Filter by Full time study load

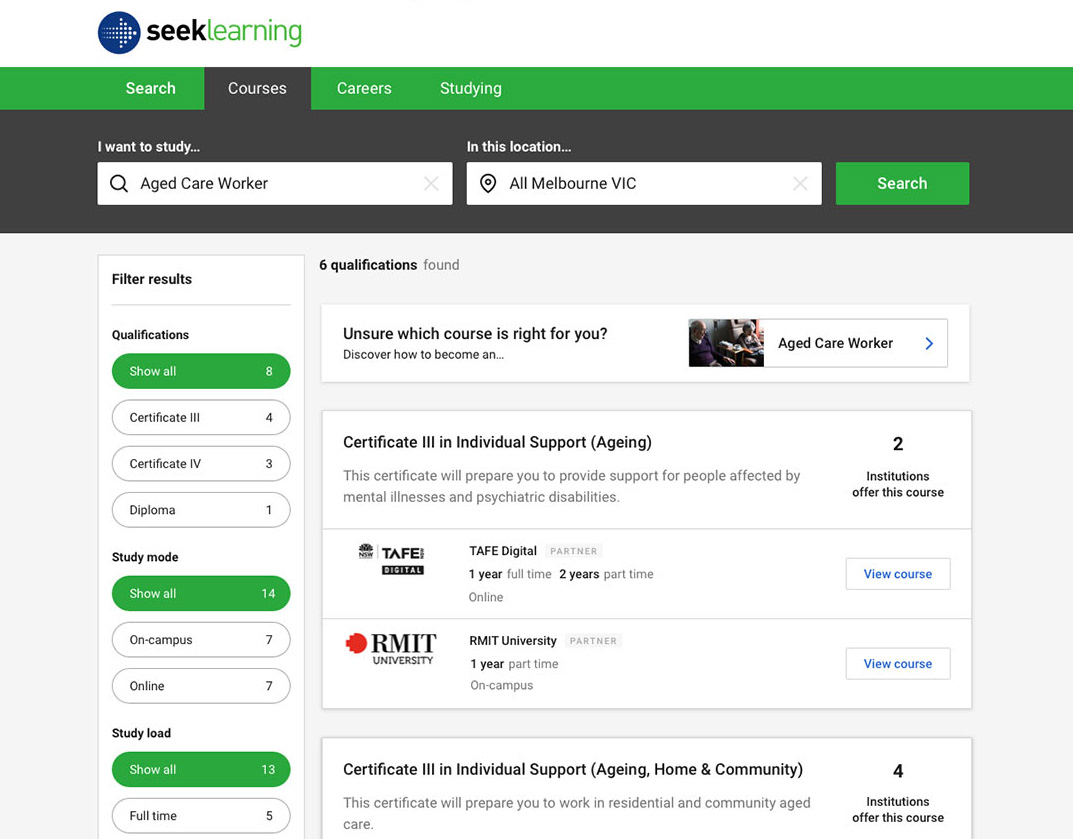201,816
